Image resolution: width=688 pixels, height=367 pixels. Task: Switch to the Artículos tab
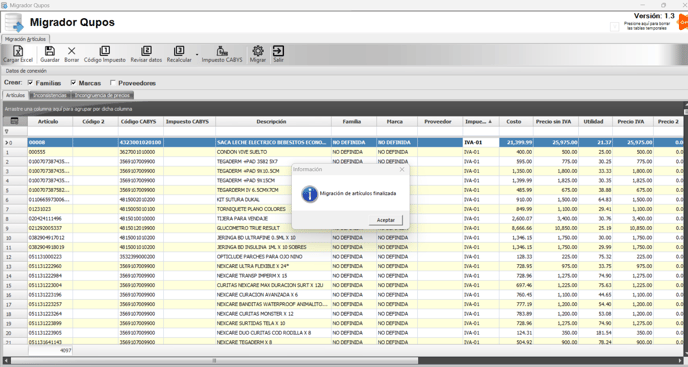pyautogui.click(x=15, y=95)
